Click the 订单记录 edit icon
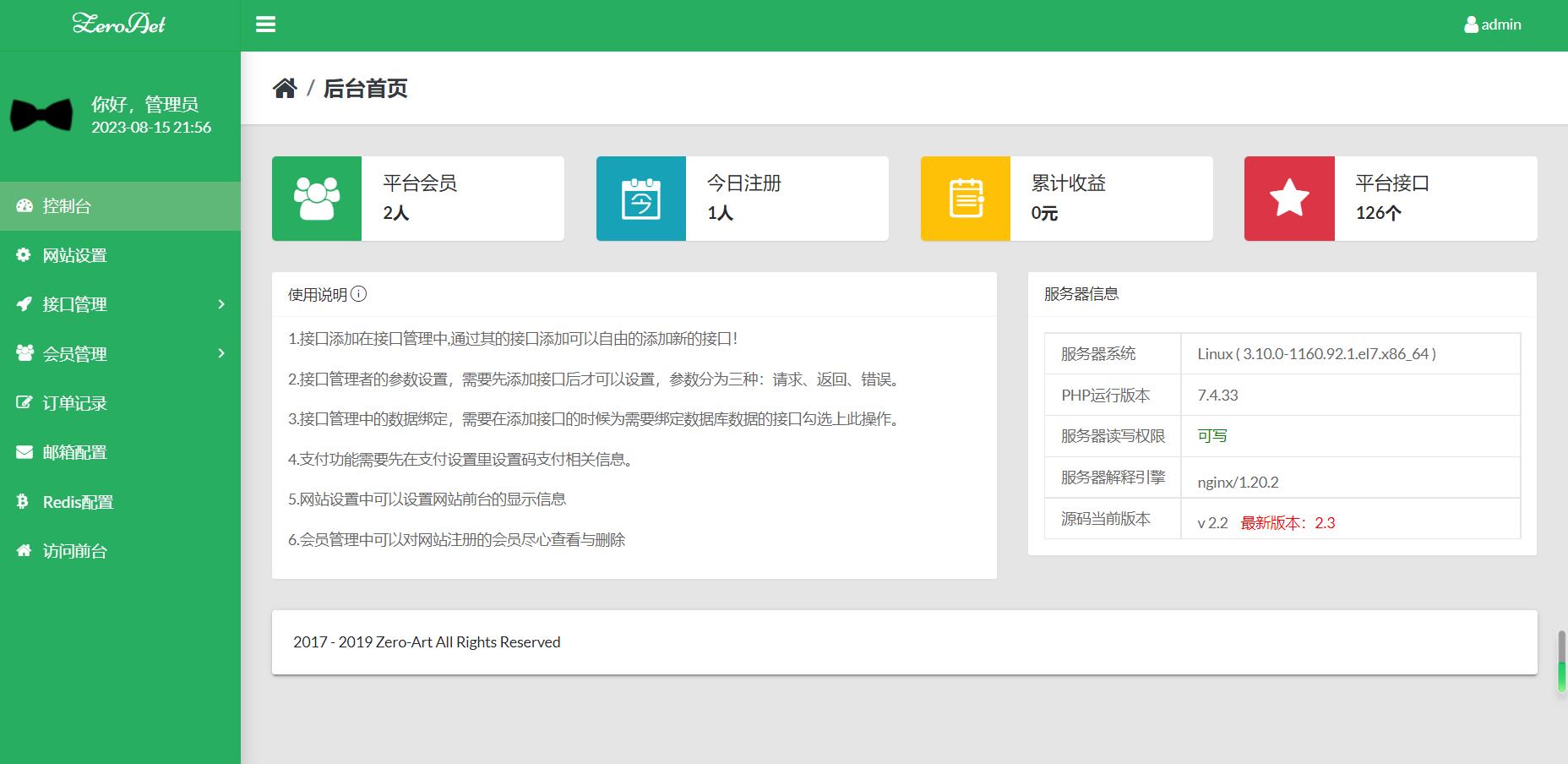Viewport: 1568px width, 764px height. pos(24,402)
